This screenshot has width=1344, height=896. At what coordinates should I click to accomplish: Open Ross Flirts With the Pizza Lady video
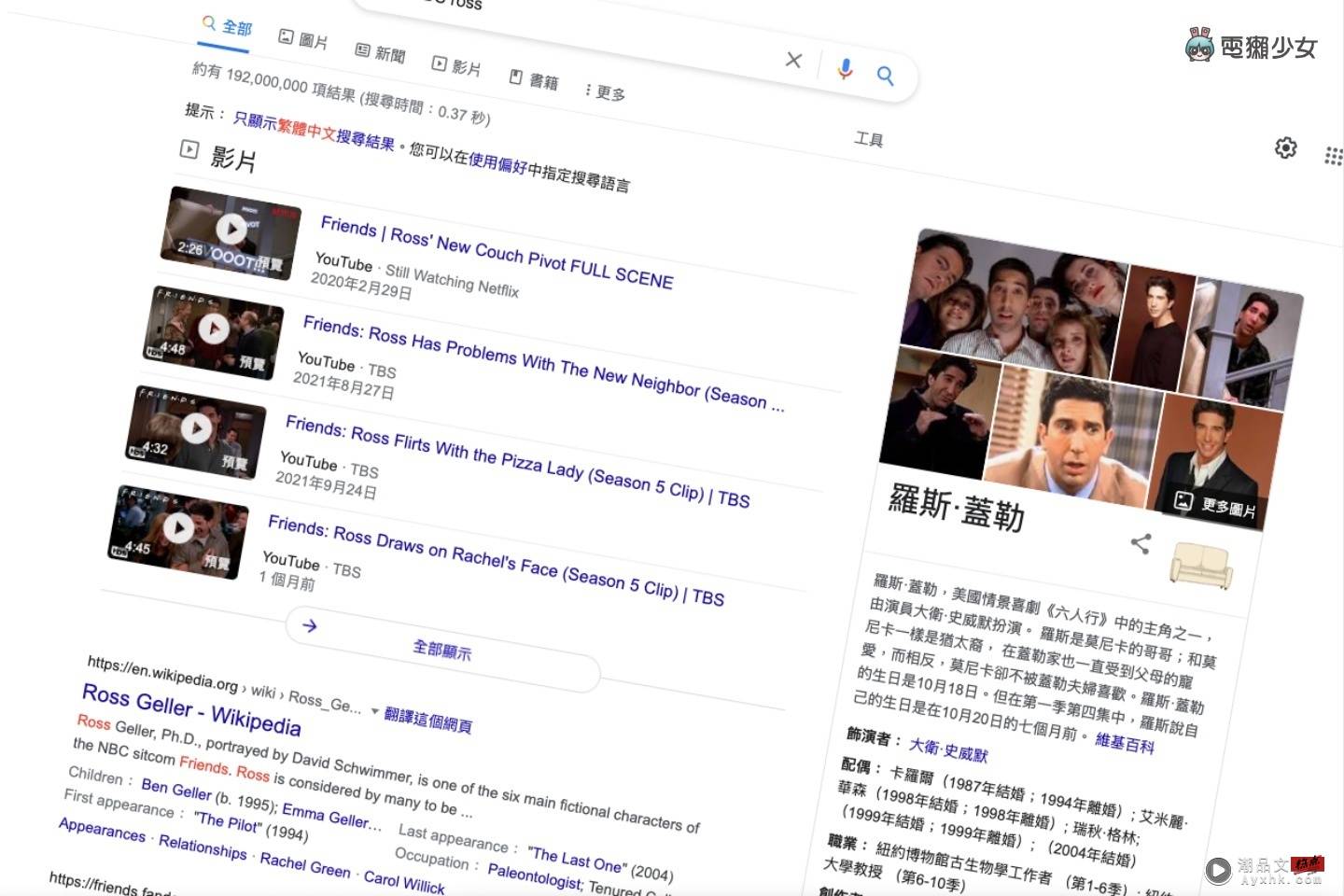point(517,461)
